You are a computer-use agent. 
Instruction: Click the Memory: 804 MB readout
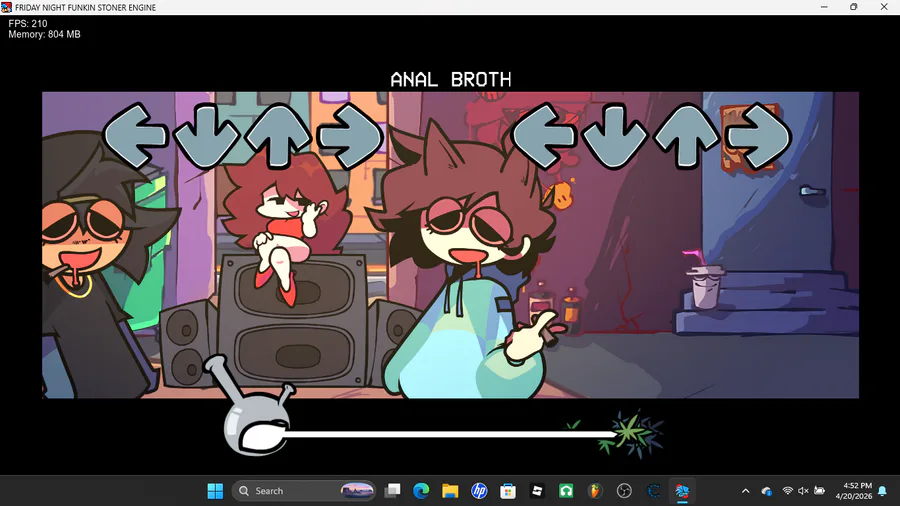(44, 34)
